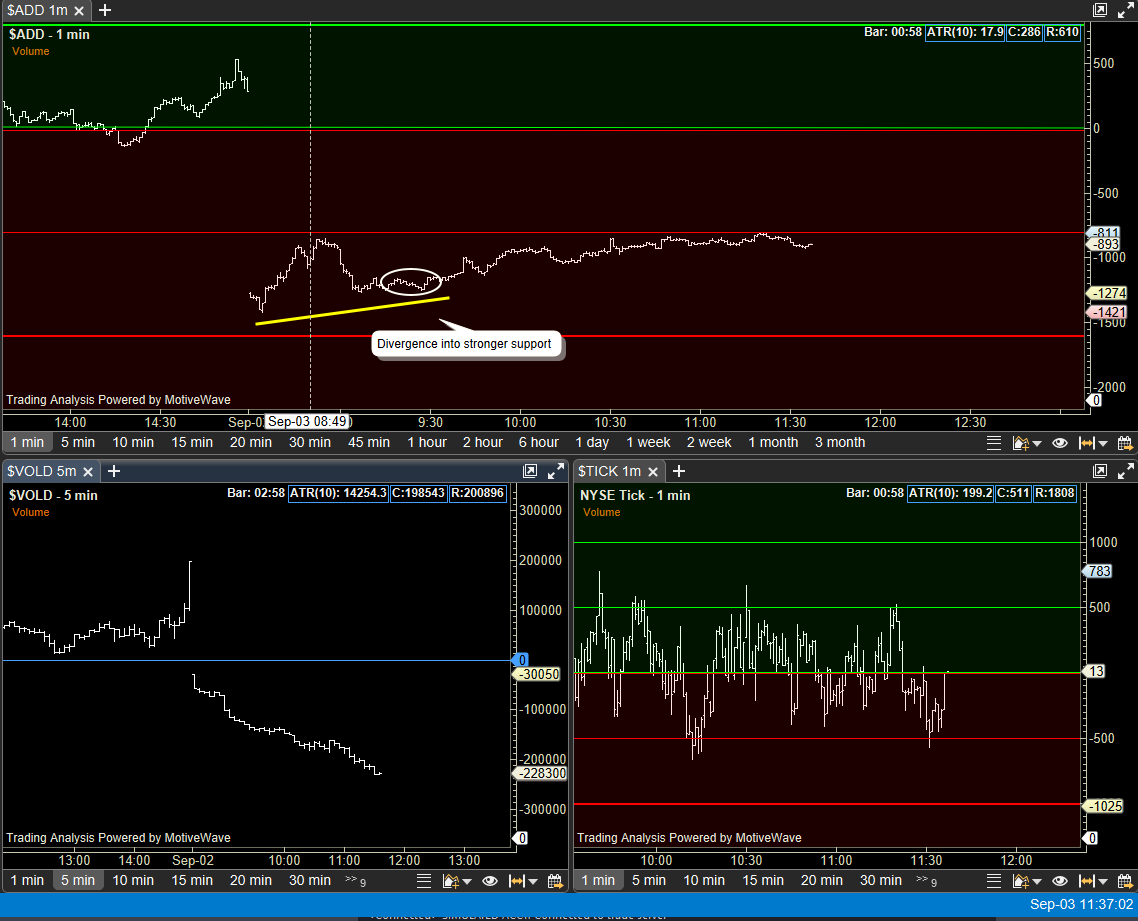Click go-to-date calendar icon in $VOLD chart
1138x921 pixels.
coord(555,881)
